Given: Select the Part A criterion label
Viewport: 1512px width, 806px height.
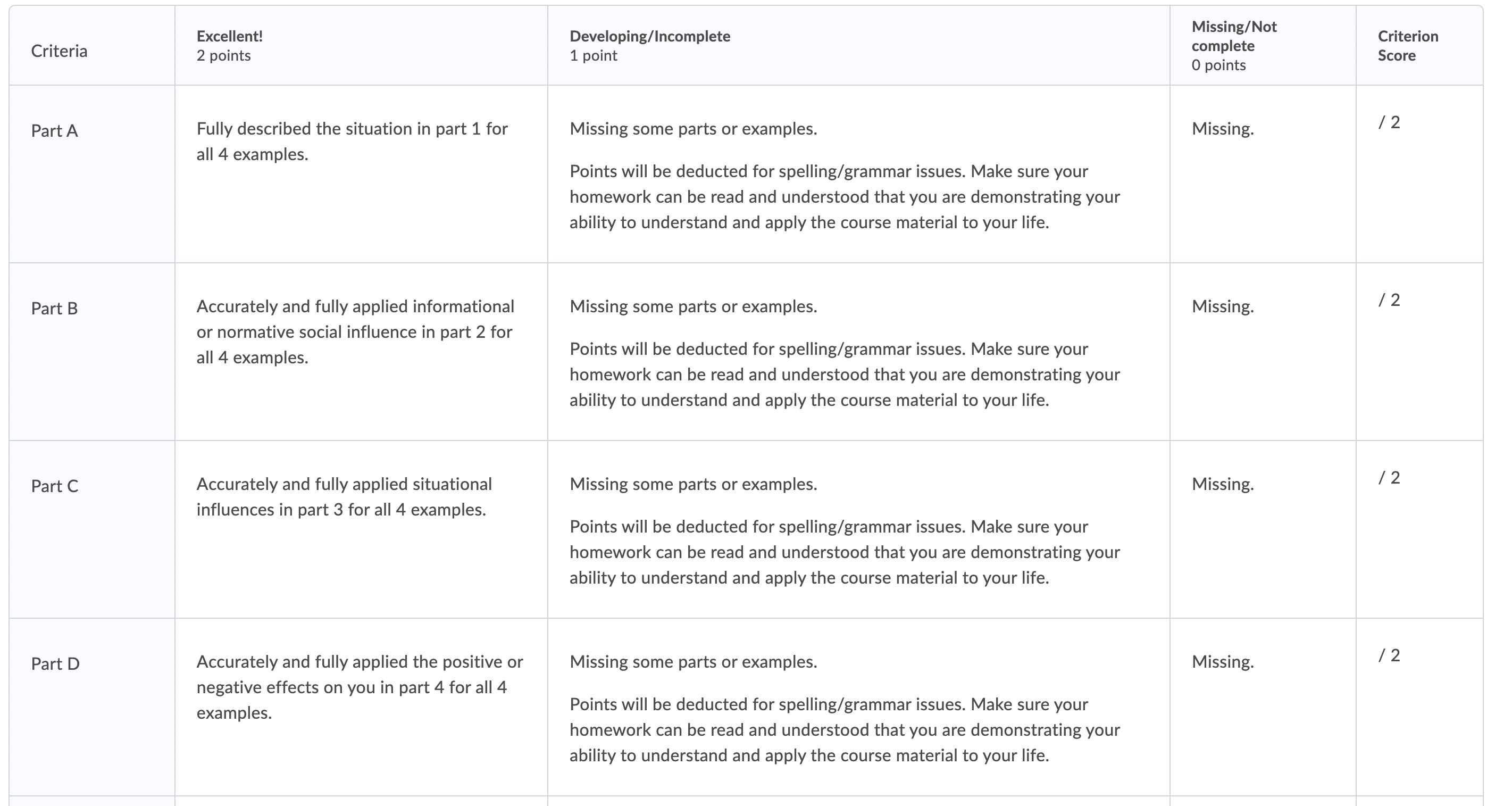Looking at the screenshot, I should [55, 130].
